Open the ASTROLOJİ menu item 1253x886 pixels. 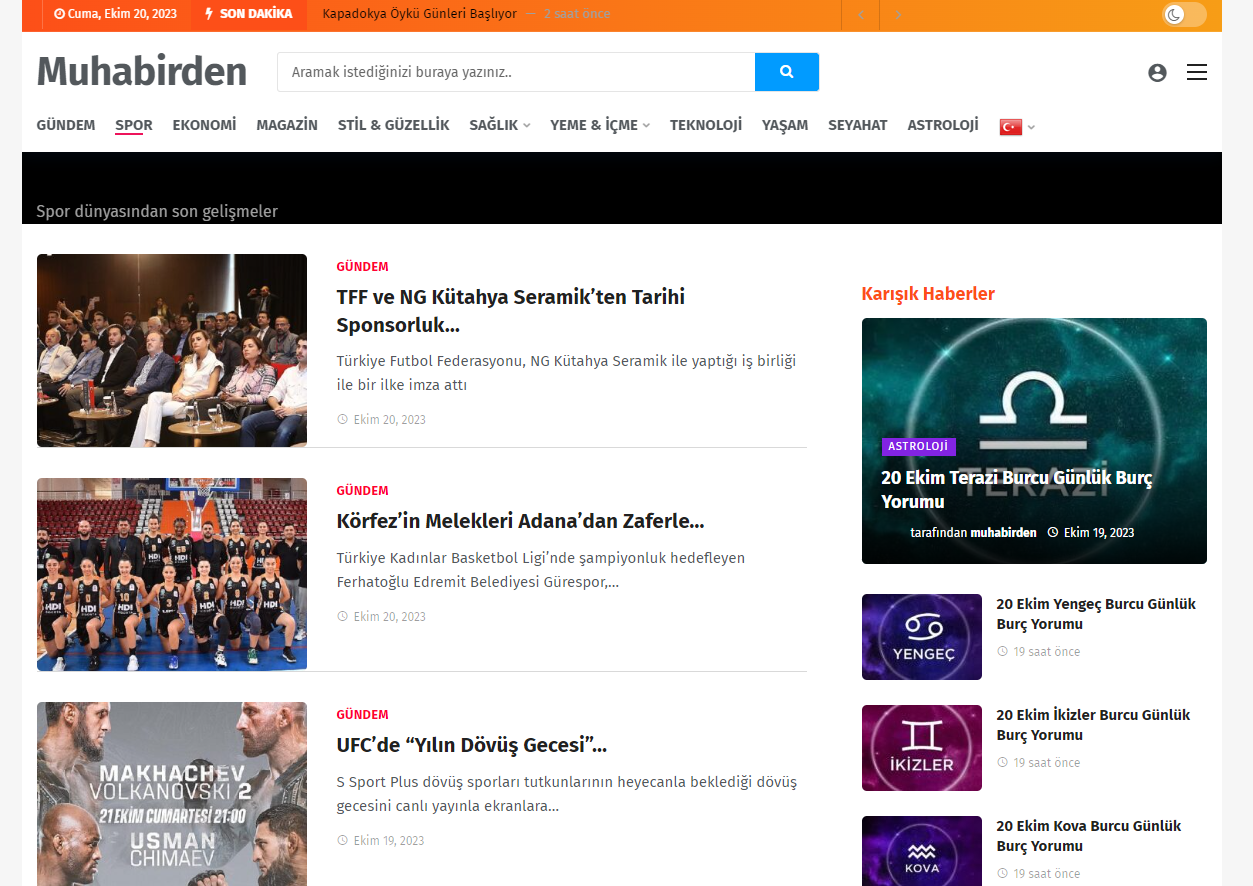(943, 125)
